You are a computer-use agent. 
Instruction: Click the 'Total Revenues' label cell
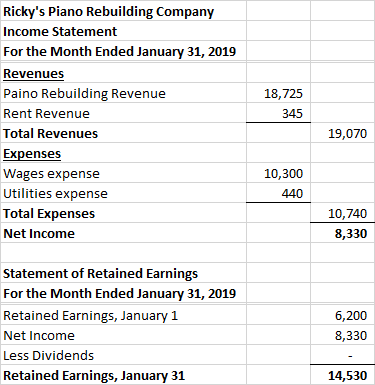coord(123,133)
